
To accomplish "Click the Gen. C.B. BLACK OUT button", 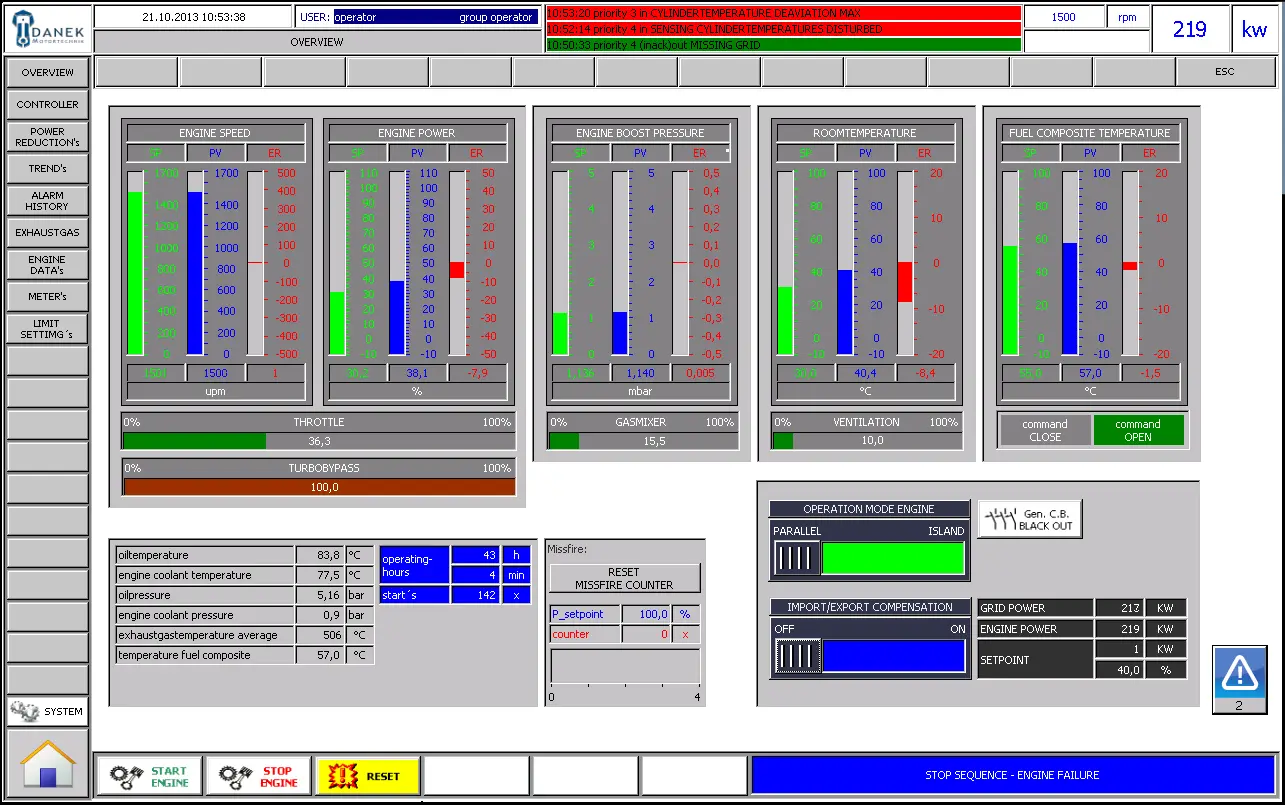I will click(1029, 519).
